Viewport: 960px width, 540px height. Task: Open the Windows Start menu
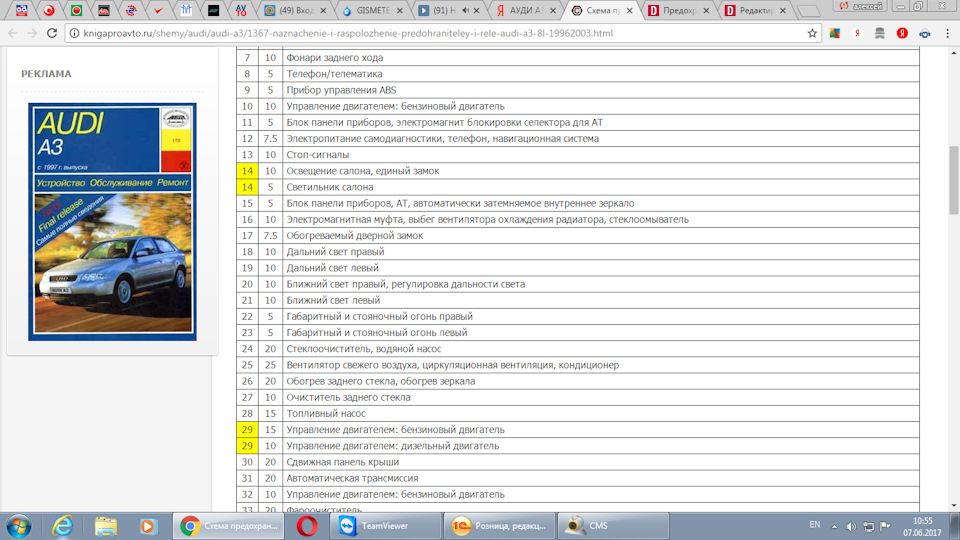[x=19, y=526]
